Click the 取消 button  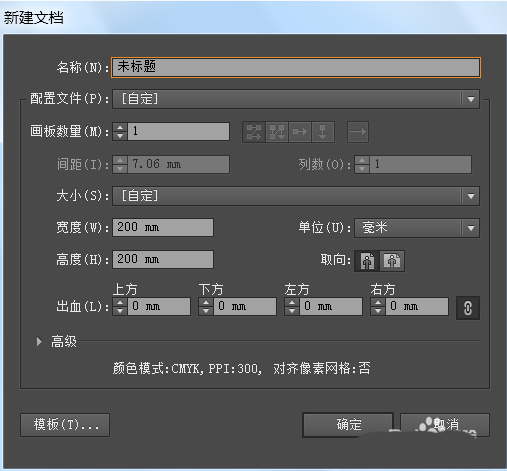(x=445, y=425)
